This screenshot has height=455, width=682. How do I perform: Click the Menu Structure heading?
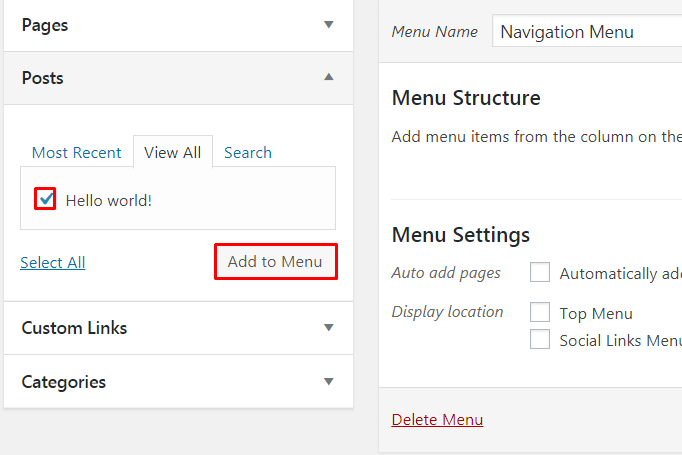(466, 97)
